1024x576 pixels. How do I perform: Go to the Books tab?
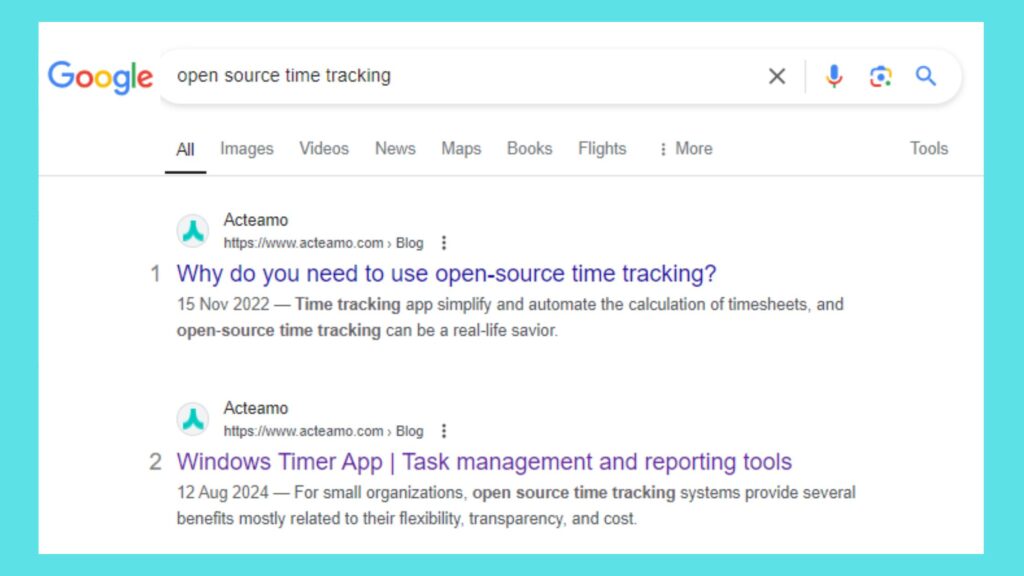point(529,149)
